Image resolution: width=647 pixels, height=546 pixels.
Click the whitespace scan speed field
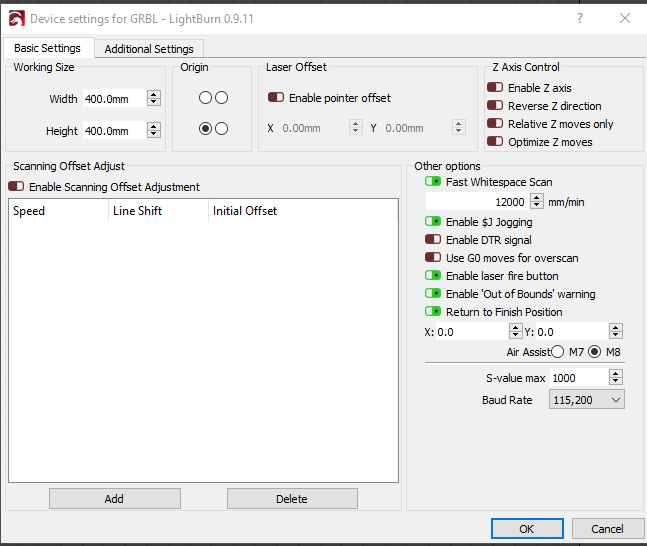pos(477,202)
